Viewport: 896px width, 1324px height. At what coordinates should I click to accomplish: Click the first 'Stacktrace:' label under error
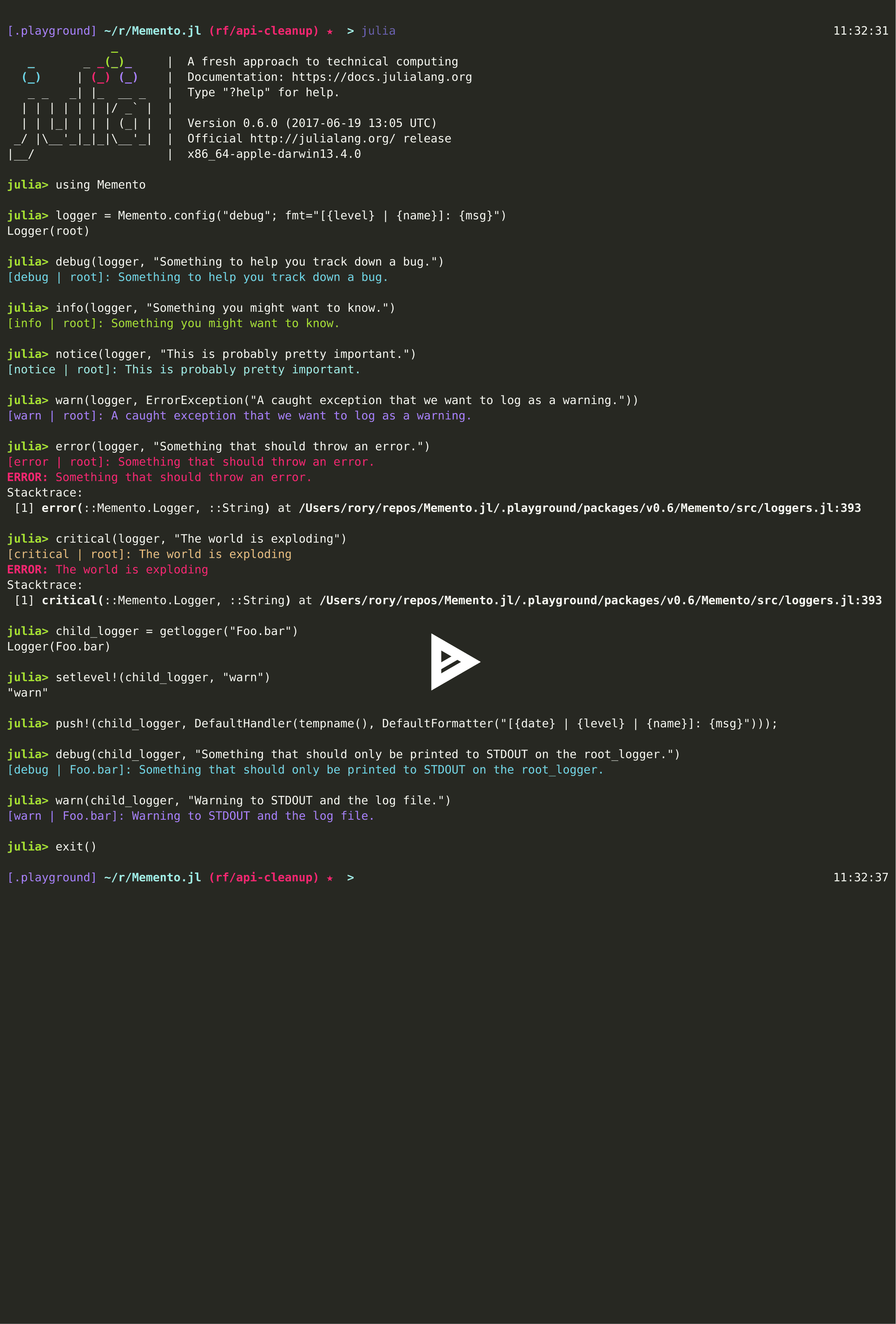[x=45, y=492]
